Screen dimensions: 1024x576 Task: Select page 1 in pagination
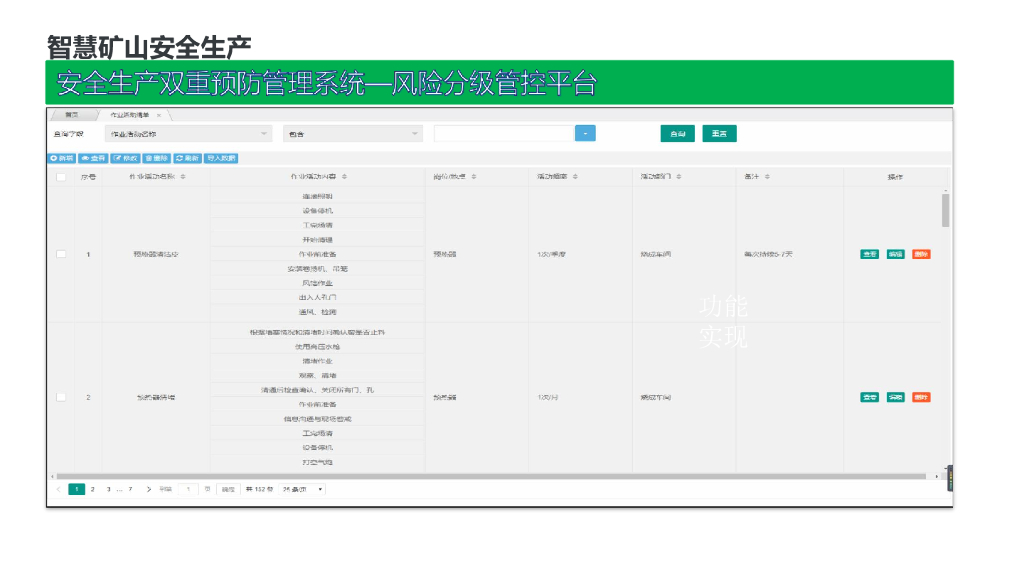click(x=76, y=489)
